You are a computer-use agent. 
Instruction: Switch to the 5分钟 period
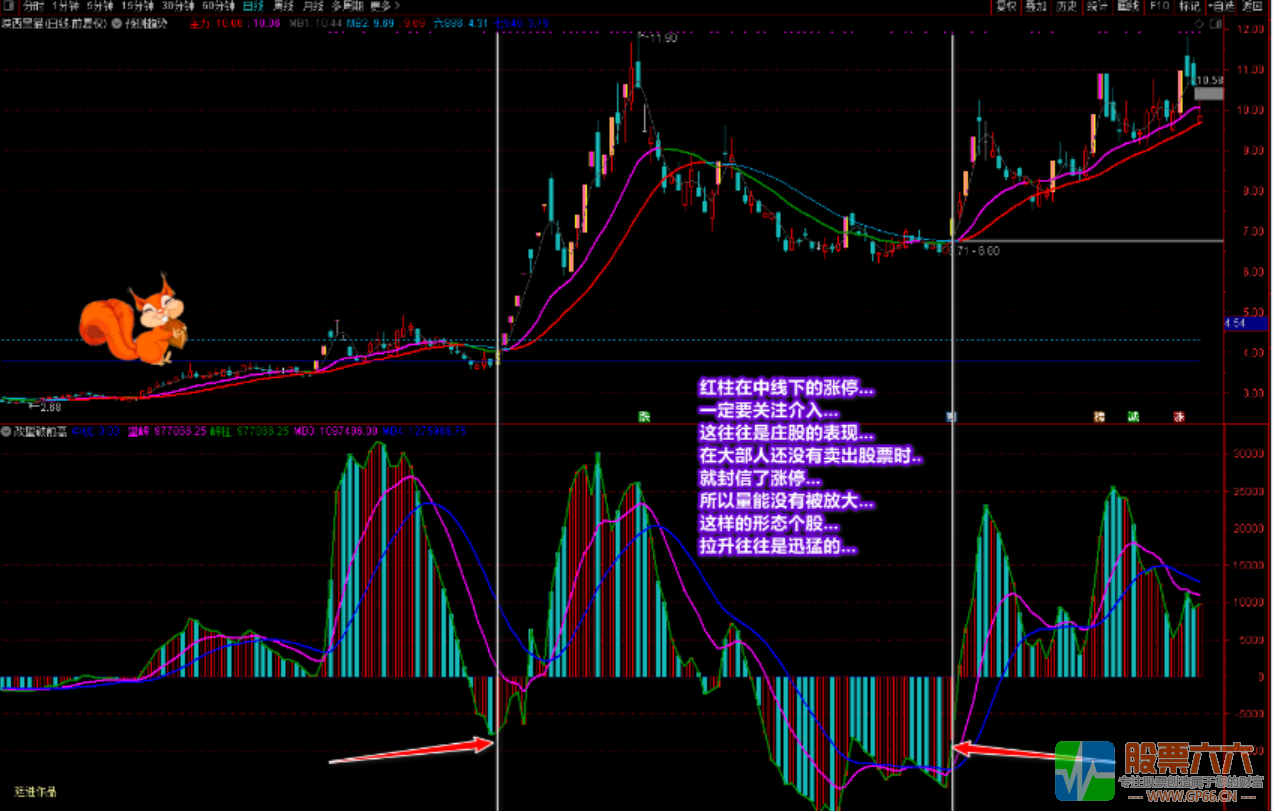coord(99,5)
